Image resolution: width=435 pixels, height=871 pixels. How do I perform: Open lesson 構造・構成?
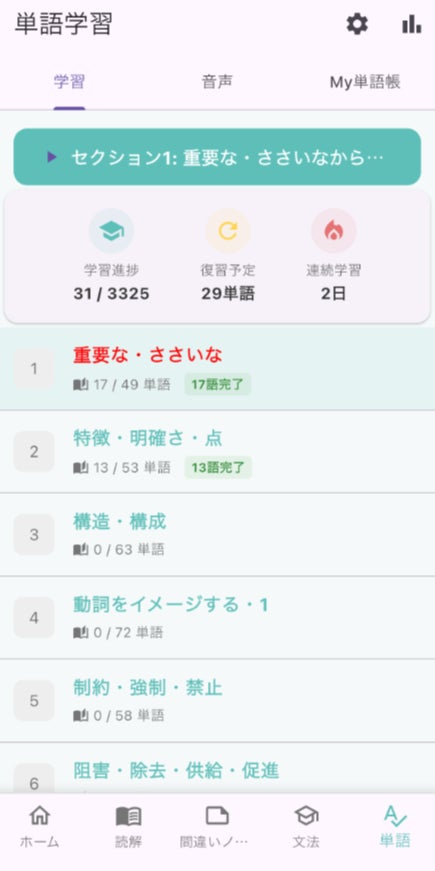coord(217,535)
